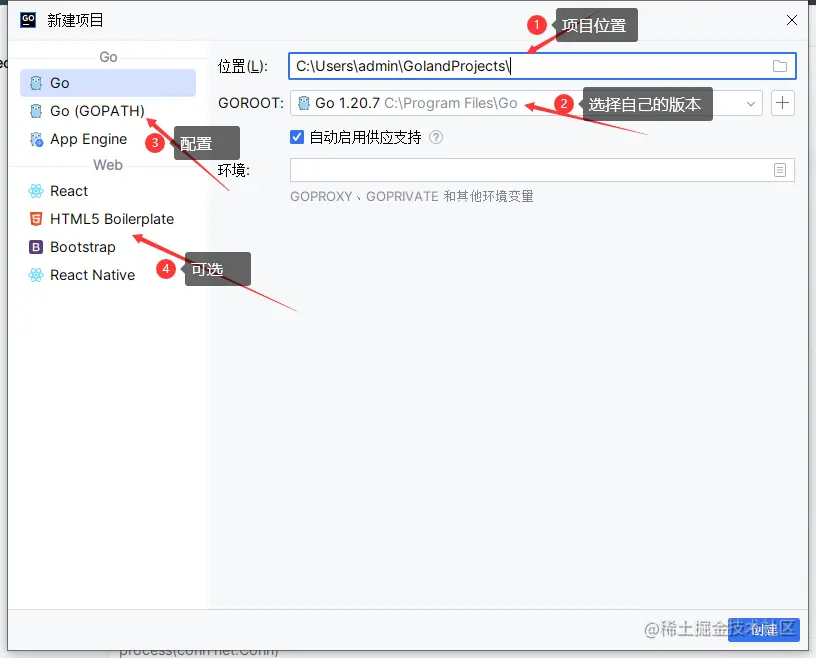Close the 新建项目 dialog

coord(792,20)
